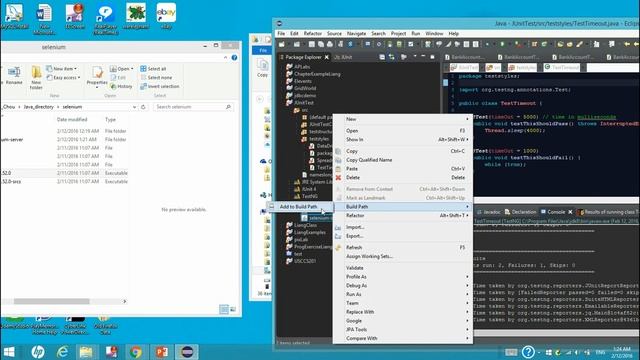Select the USCCS201 project
This screenshot has width=640, height=360.
coord(301,261)
